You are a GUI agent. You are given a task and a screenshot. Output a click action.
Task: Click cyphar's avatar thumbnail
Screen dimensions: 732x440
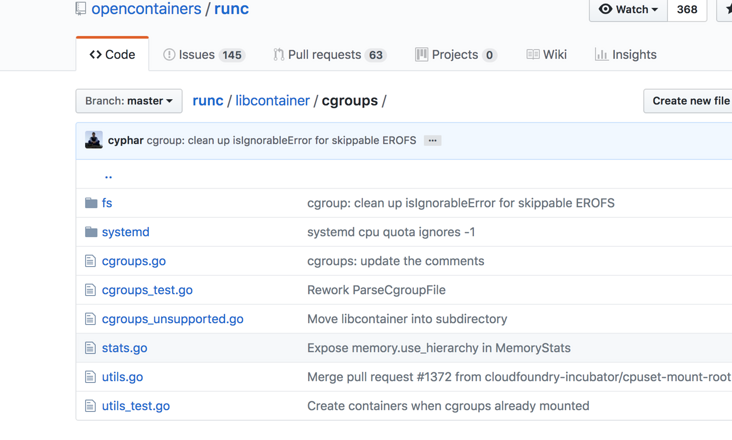pos(94,140)
